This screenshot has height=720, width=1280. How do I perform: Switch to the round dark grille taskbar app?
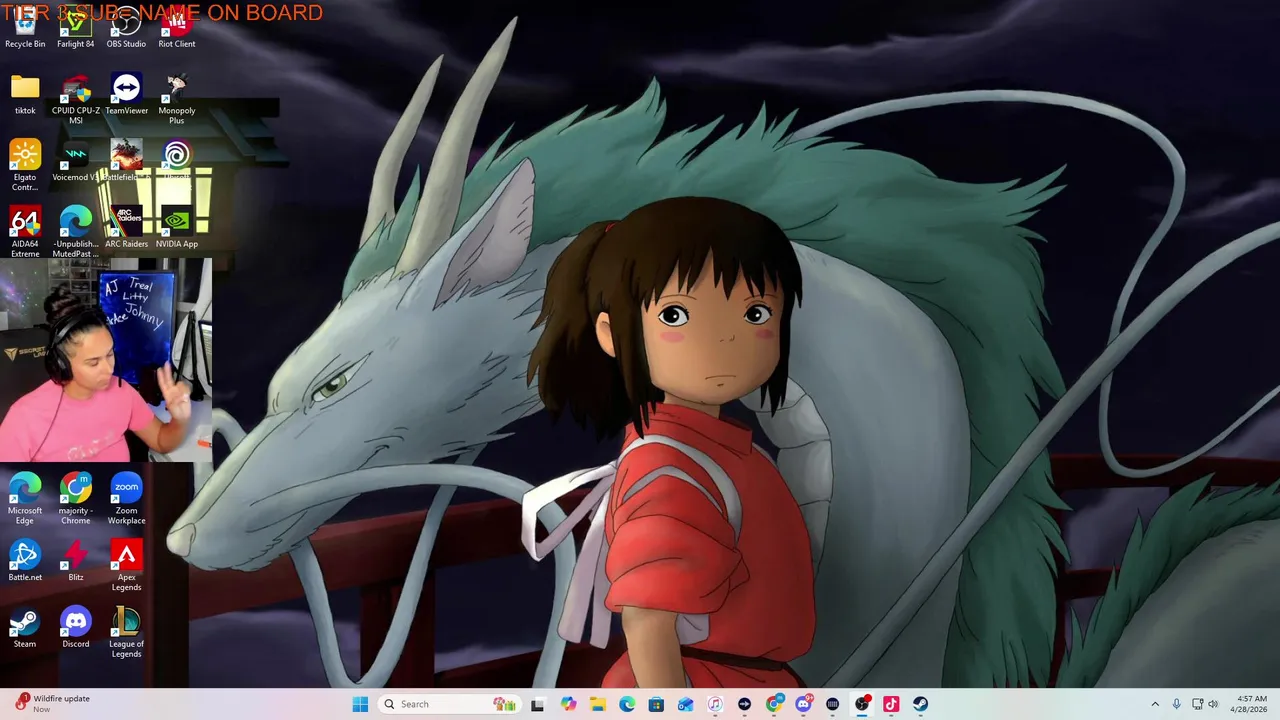(x=832, y=704)
